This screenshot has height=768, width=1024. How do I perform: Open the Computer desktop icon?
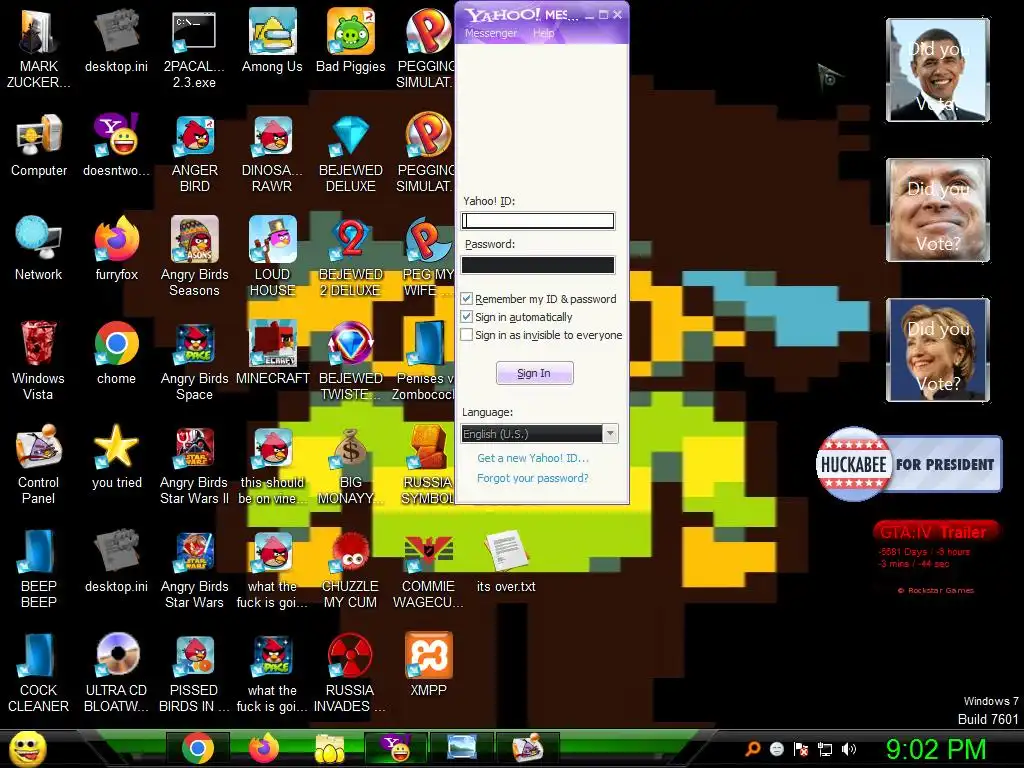39,145
